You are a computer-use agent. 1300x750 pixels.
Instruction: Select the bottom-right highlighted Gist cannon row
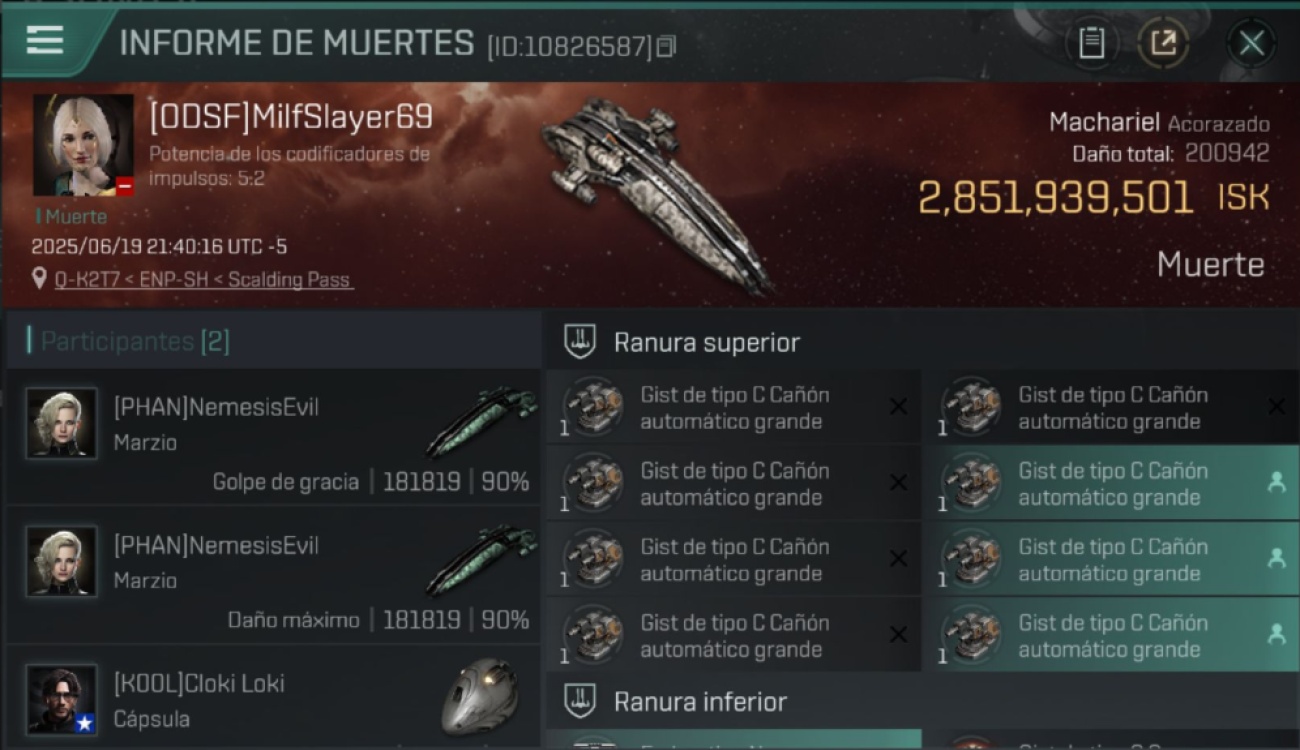click(1111, 635)
